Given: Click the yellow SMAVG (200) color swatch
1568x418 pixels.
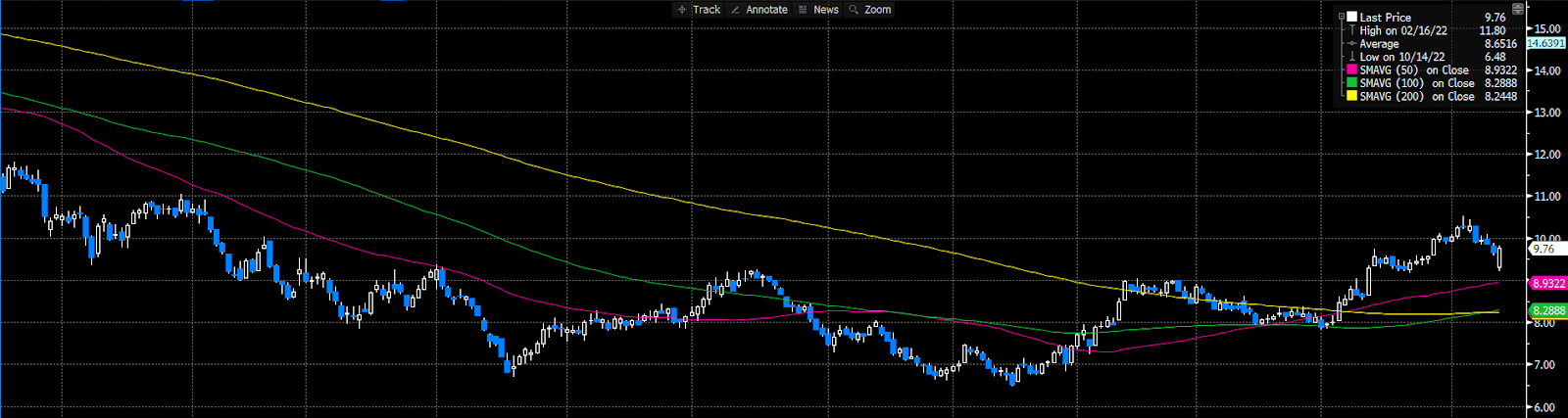Looking at the screenshot, I should 1352,97.
